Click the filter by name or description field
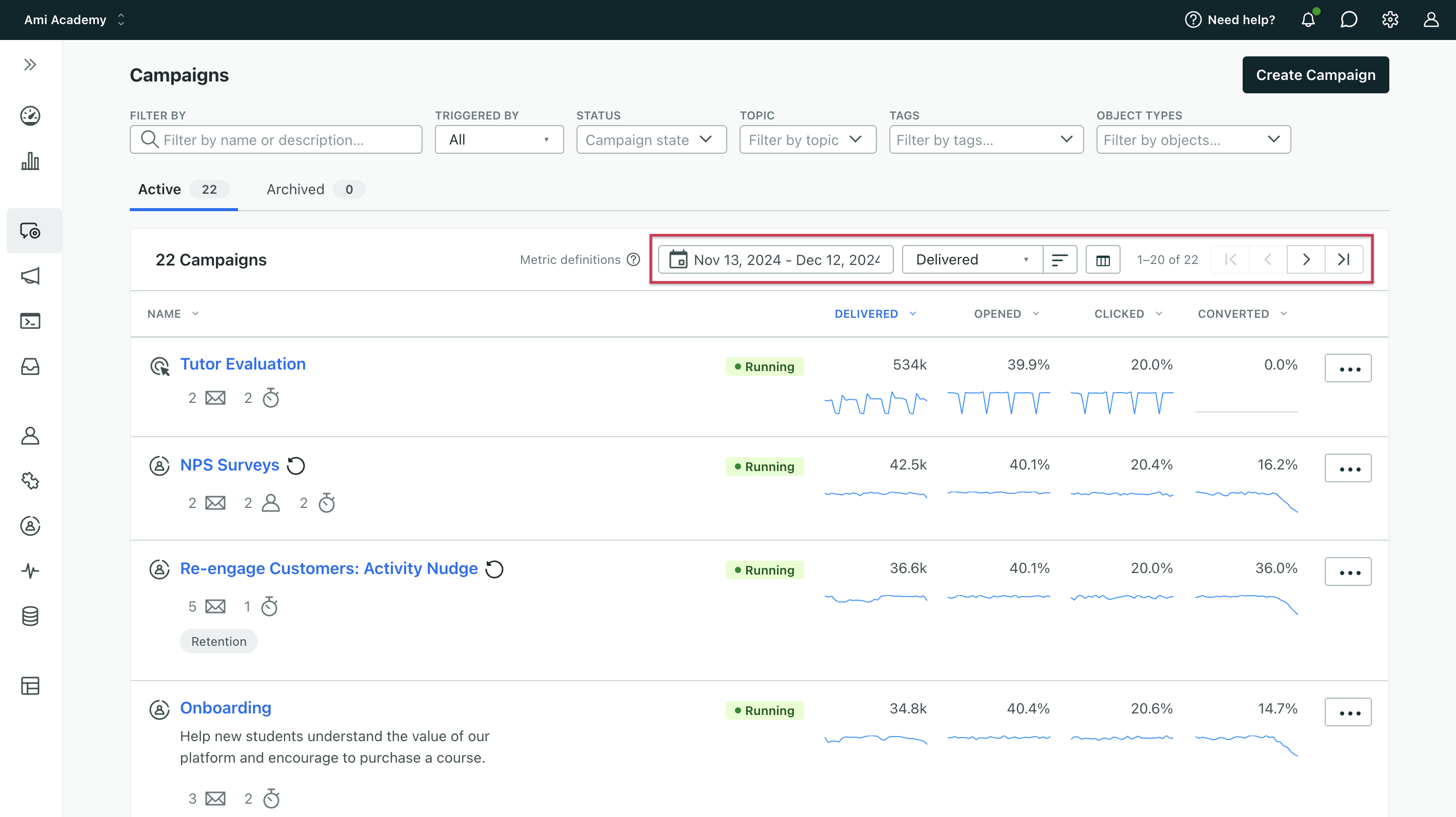The height and width of the screenshot is (817, 1456). click(x=276, y=139)
